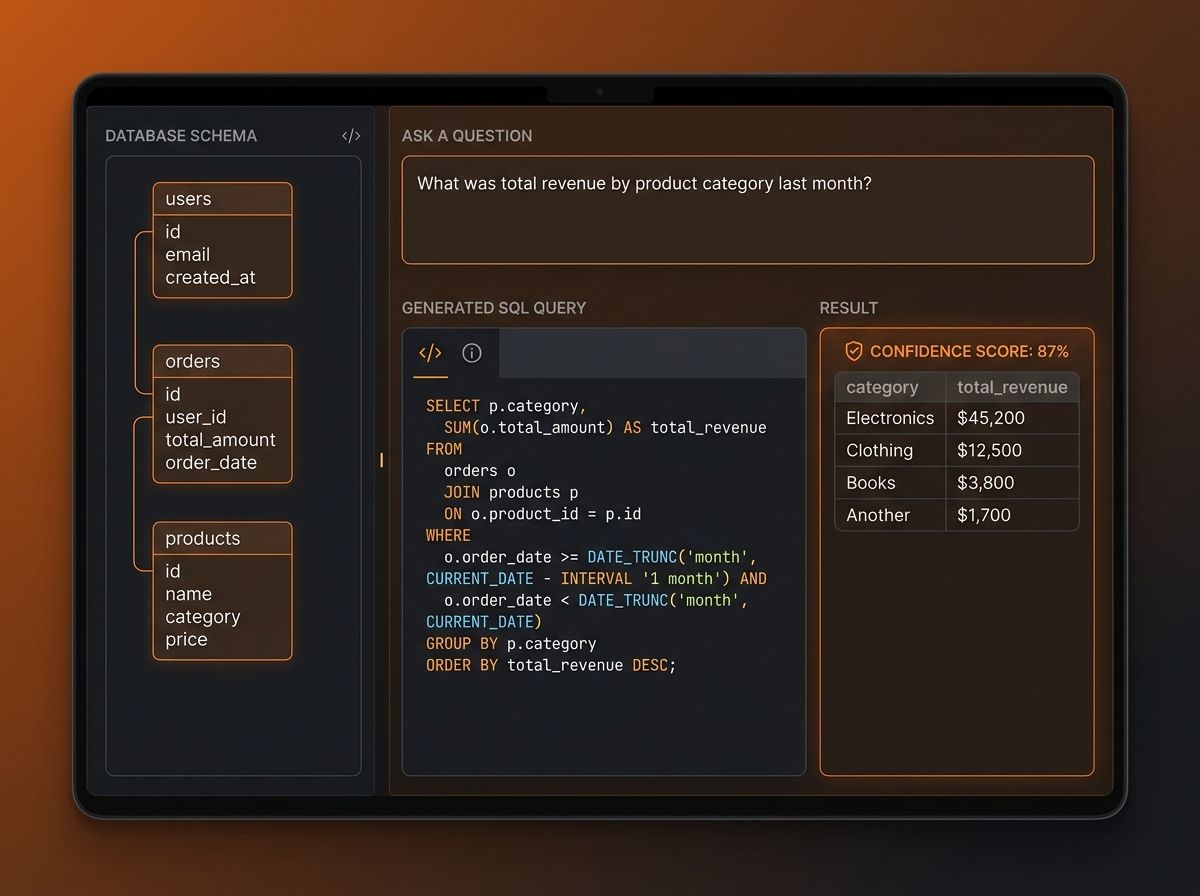Click the Database Schema heading
Viewport: 1200px width, 896px height.
(x=181, y=136)
